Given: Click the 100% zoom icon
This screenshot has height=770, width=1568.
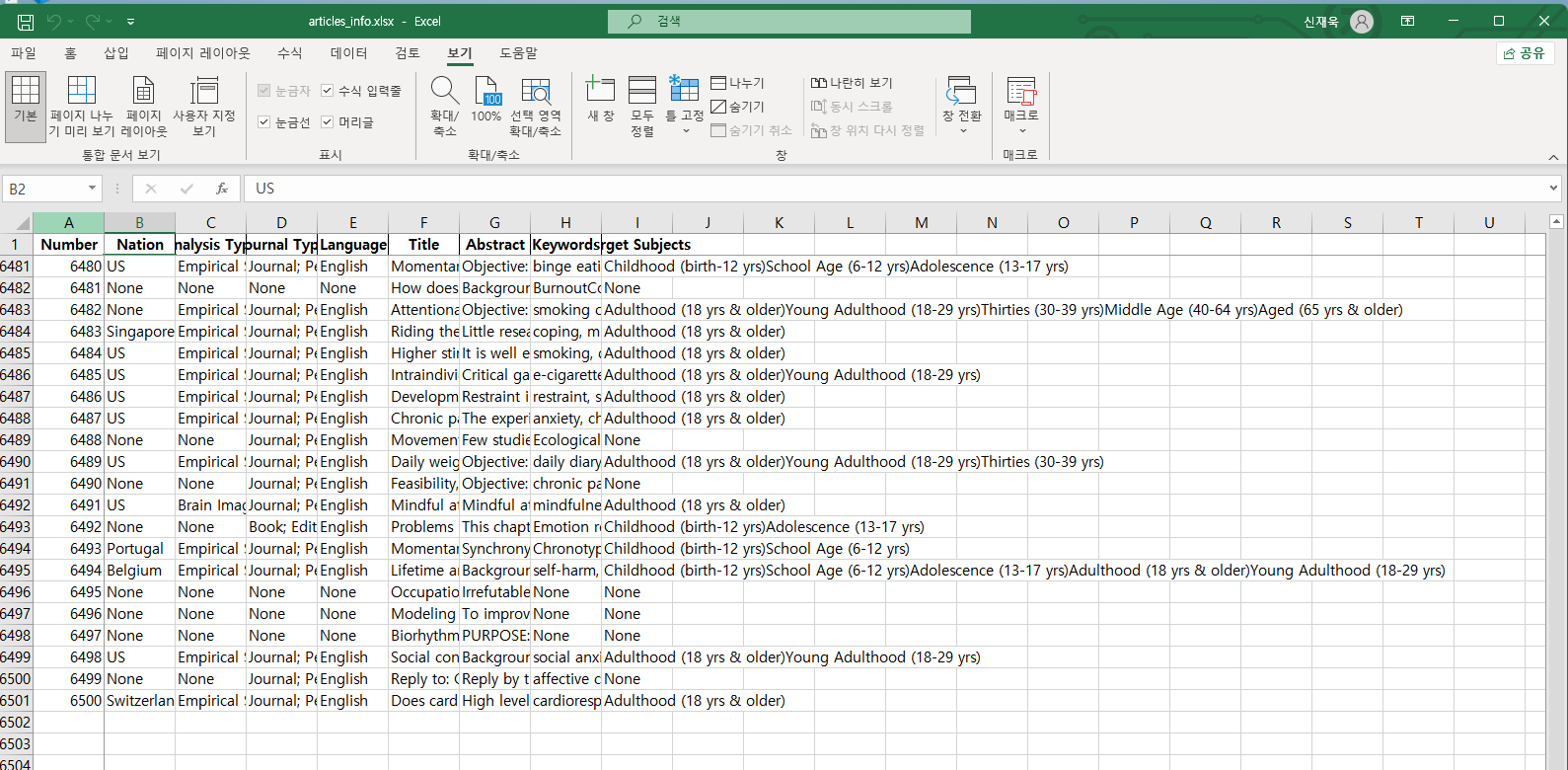Looking at the screenshot, I should (486, 93).
